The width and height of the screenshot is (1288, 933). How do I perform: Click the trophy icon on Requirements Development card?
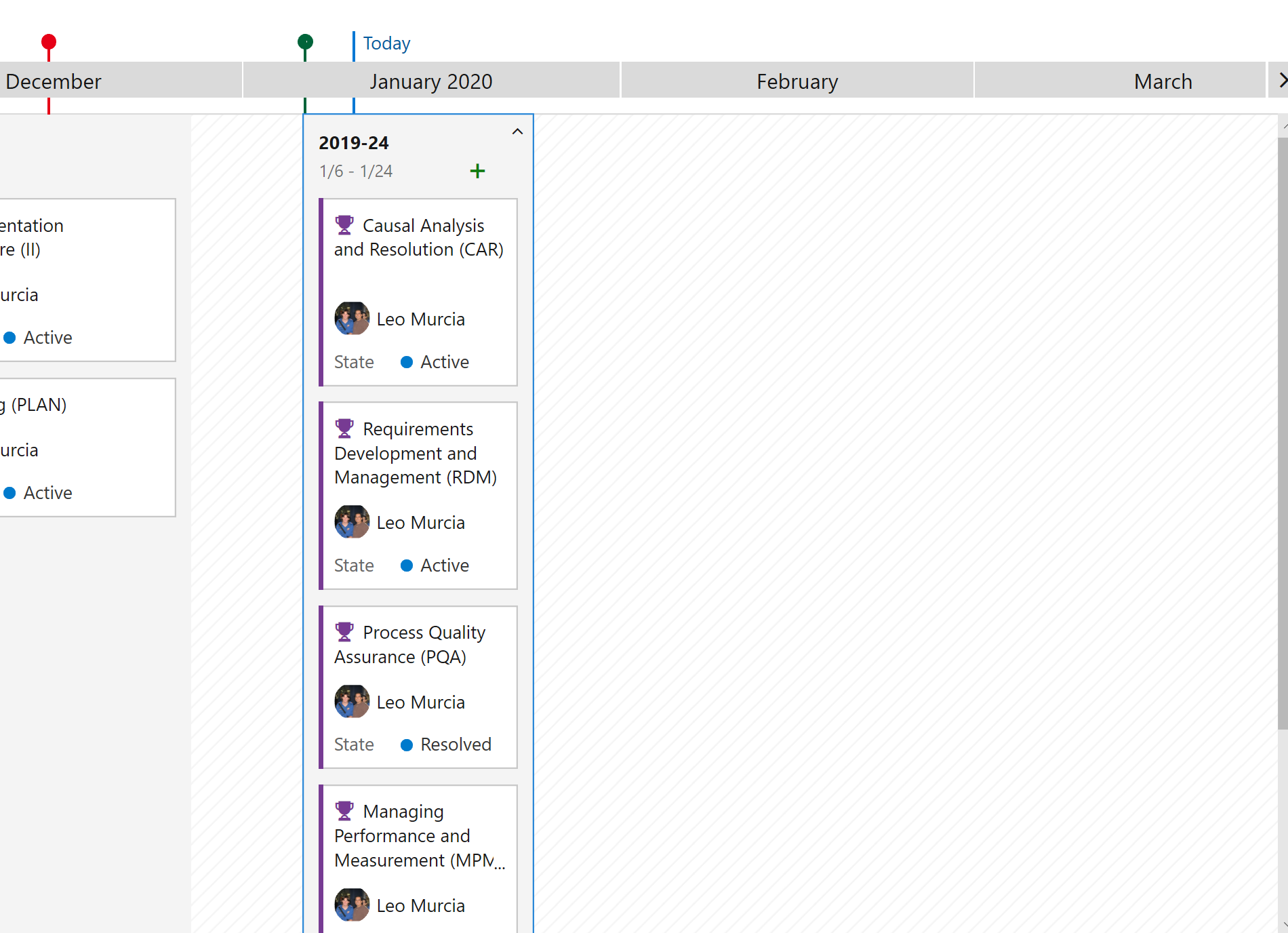tap(345, 428)
